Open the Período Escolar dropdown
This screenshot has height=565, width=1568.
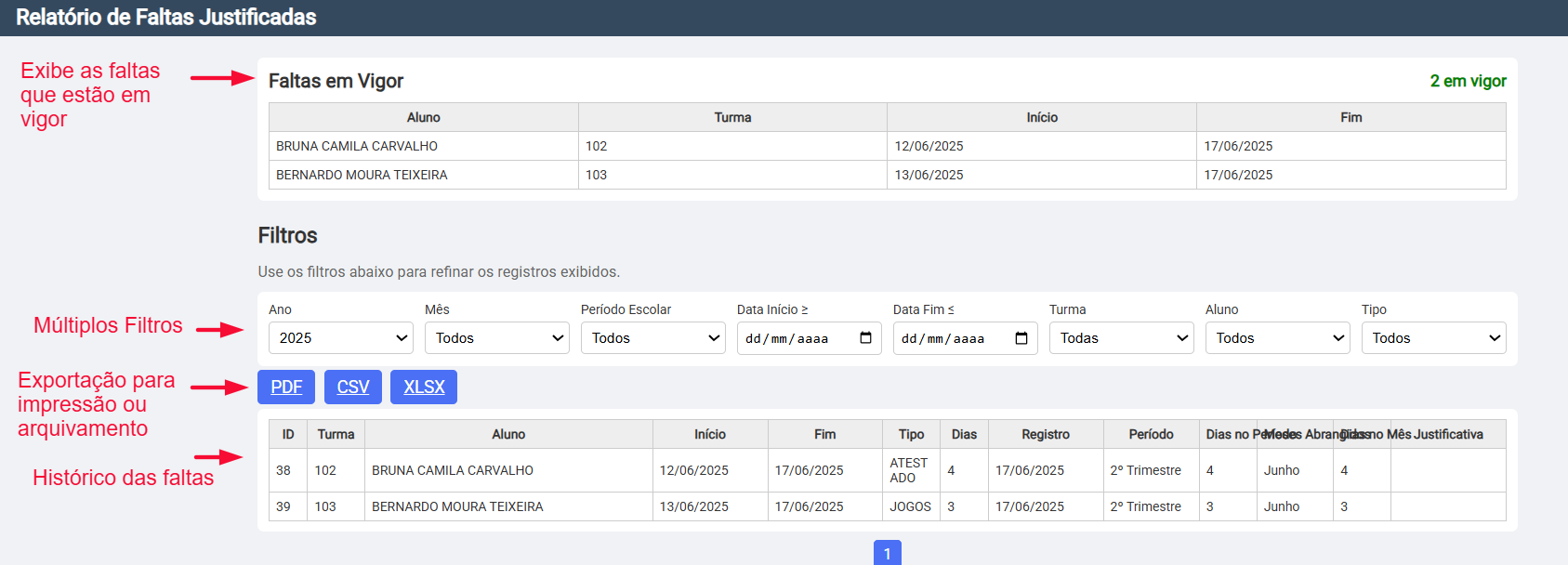[652, 338]
